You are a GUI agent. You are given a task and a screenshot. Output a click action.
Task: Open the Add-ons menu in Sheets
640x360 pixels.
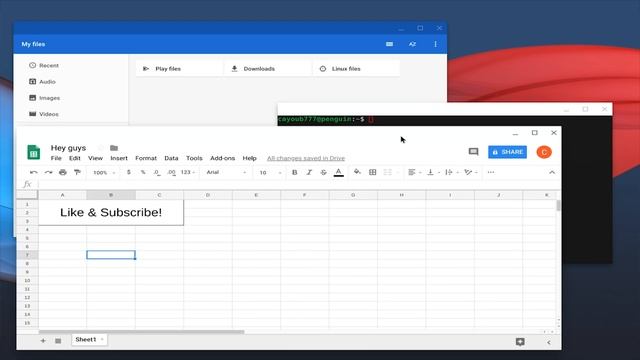click(x=222, y=158)
